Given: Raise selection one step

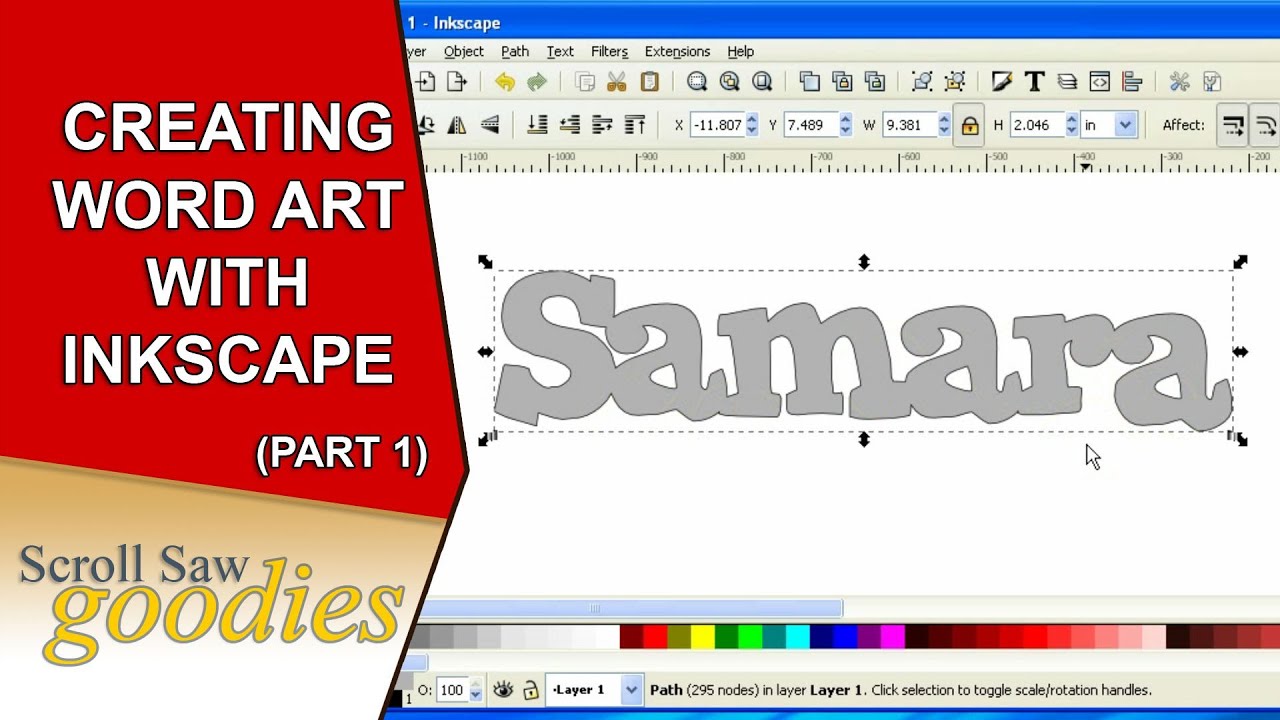Looking at the screenshot, I should coord(602,125).
